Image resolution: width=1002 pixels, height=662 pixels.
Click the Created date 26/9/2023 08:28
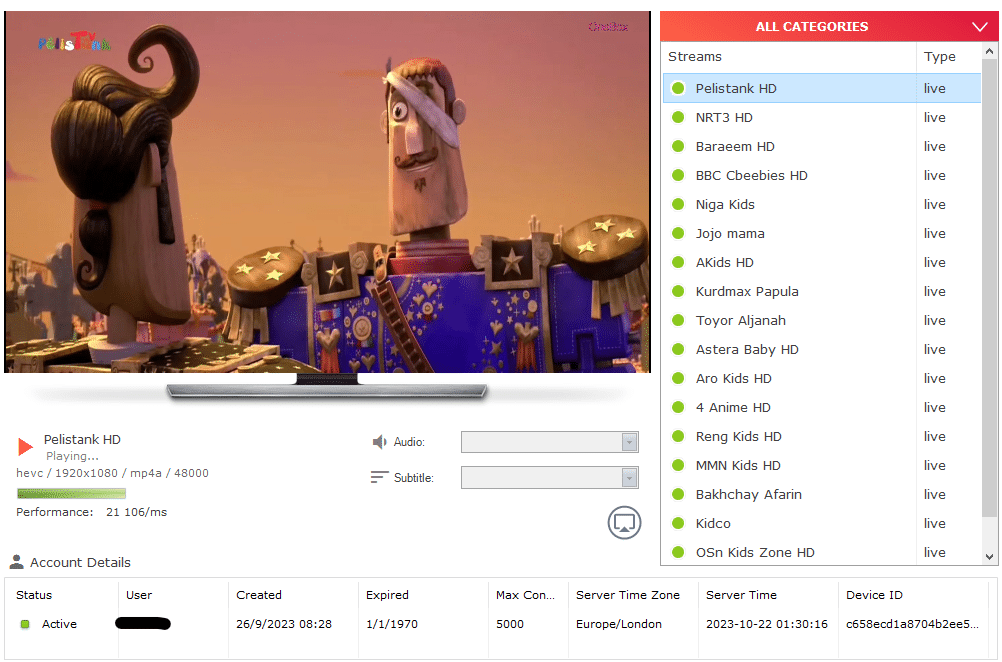click(284, 624)
